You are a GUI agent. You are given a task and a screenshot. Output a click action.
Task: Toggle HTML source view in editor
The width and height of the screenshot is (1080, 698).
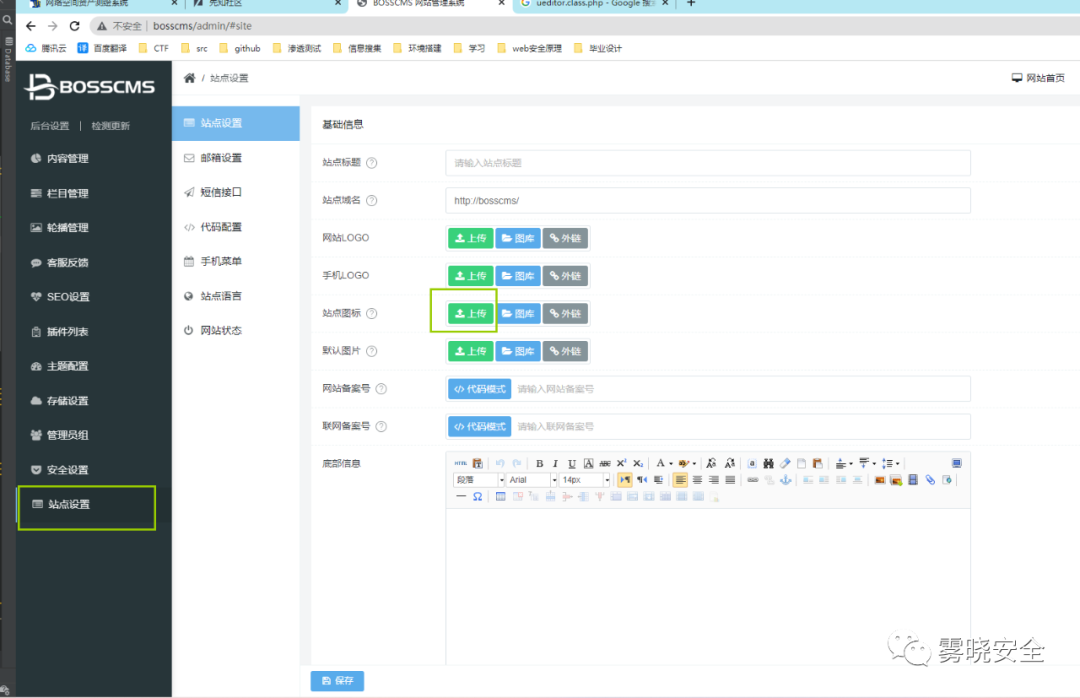[461, 463]
